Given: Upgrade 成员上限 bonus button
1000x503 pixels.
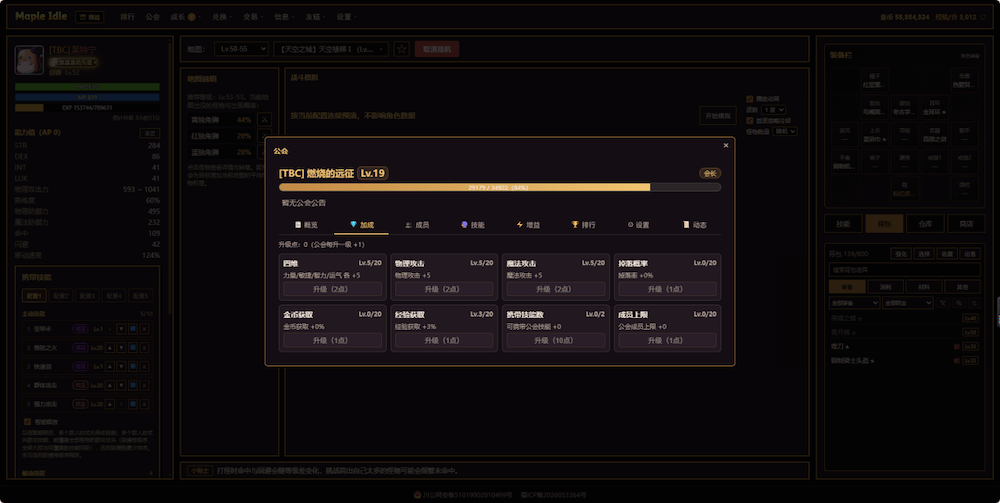Looking at the screenshot, I should point(667,340).
